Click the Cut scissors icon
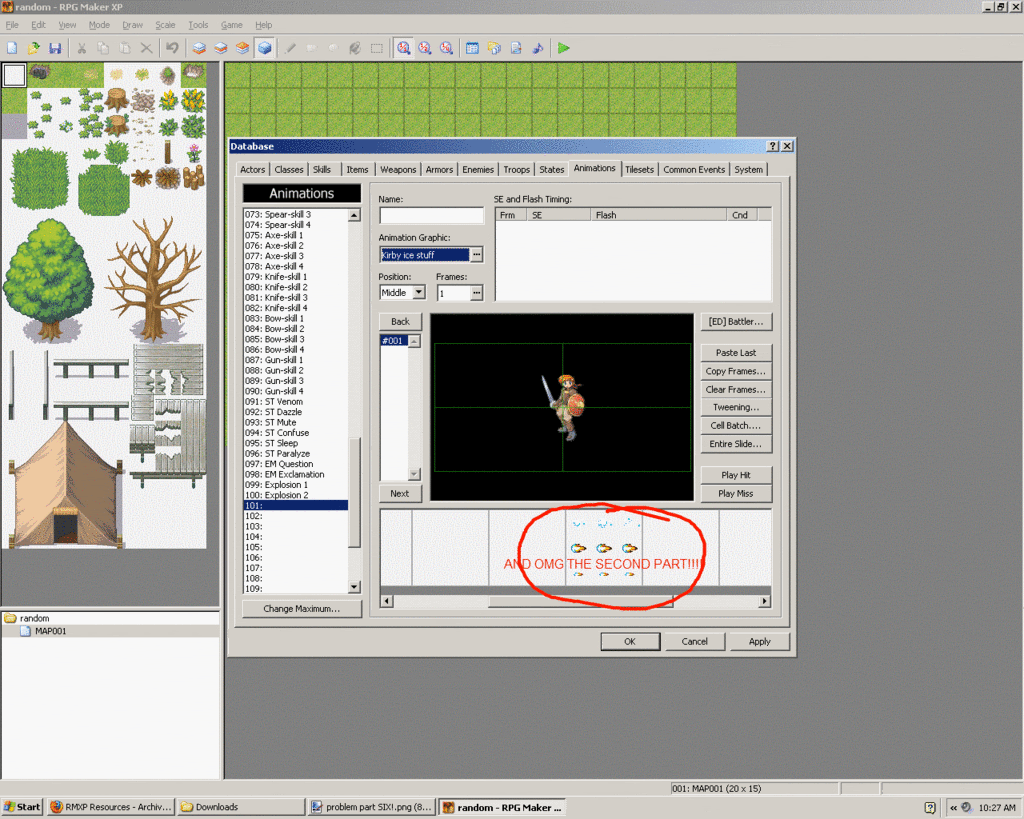Viewport: 1024px width, 819px height. (82, 48)
